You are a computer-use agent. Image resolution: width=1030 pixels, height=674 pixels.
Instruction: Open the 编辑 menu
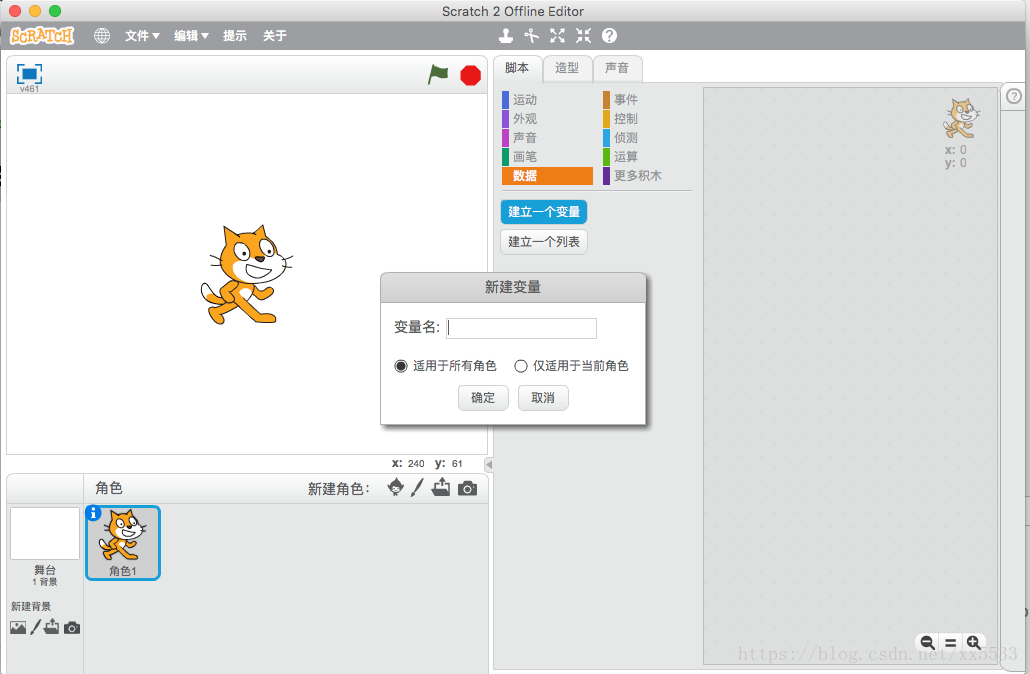point(191,35)
